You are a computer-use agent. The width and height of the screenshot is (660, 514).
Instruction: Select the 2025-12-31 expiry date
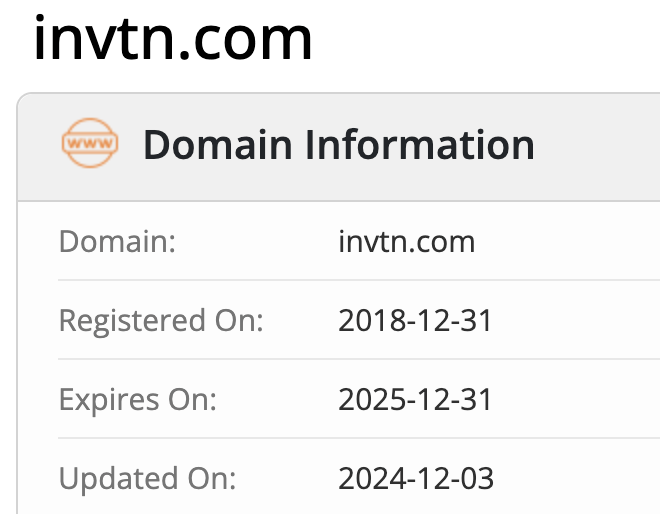[x=415, y=400]
